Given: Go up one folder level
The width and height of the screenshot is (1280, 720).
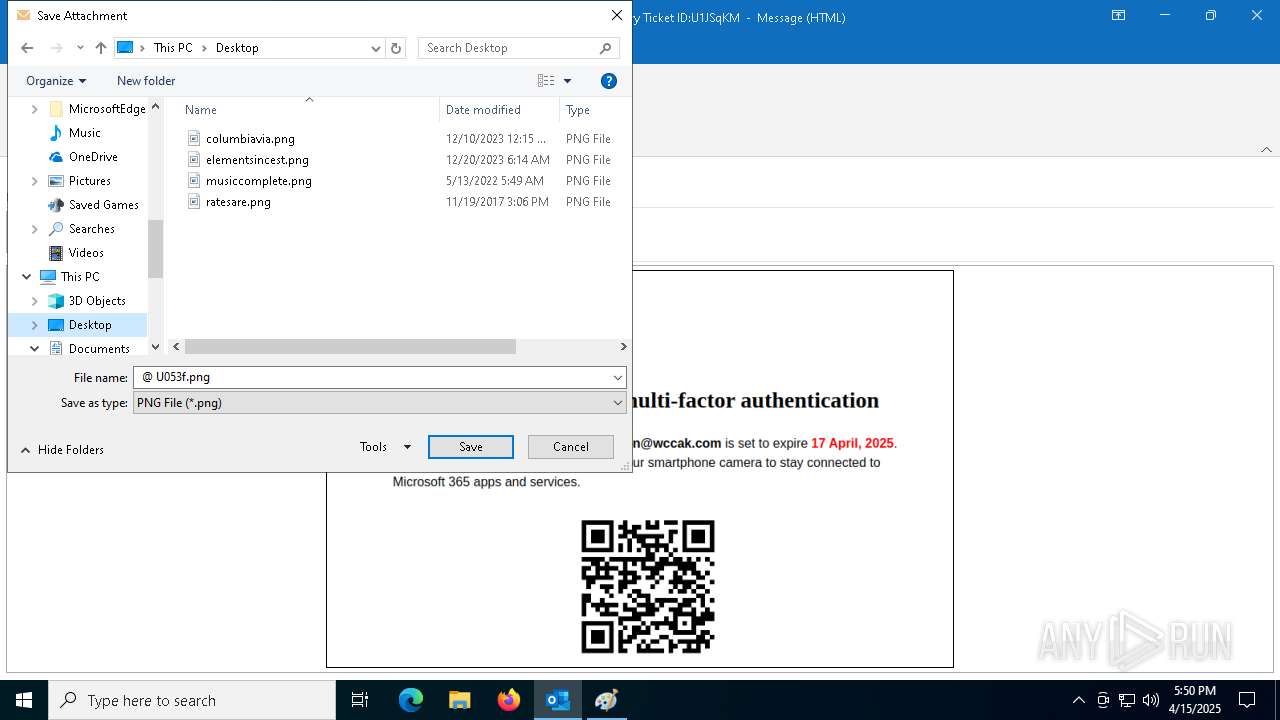Looking at the screenshot, I should pos(100,48).
